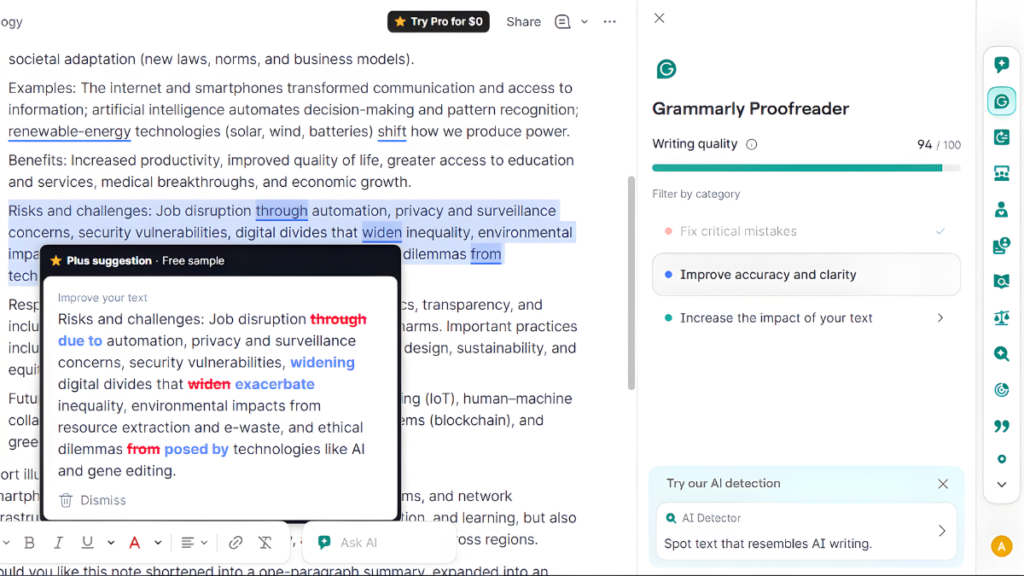Expand the comments dropdown chevron
Screen dimensions: 1024x576
[584, 22]
